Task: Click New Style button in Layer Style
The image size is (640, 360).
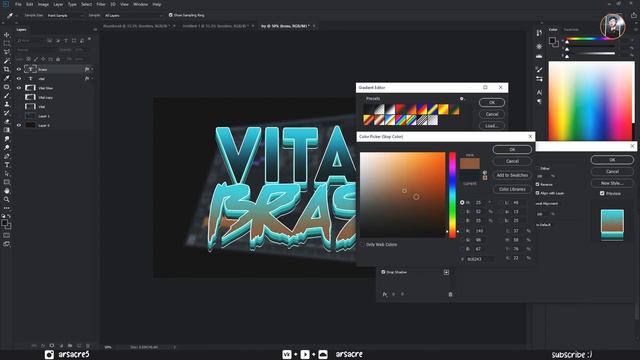Action: (612, 183)
